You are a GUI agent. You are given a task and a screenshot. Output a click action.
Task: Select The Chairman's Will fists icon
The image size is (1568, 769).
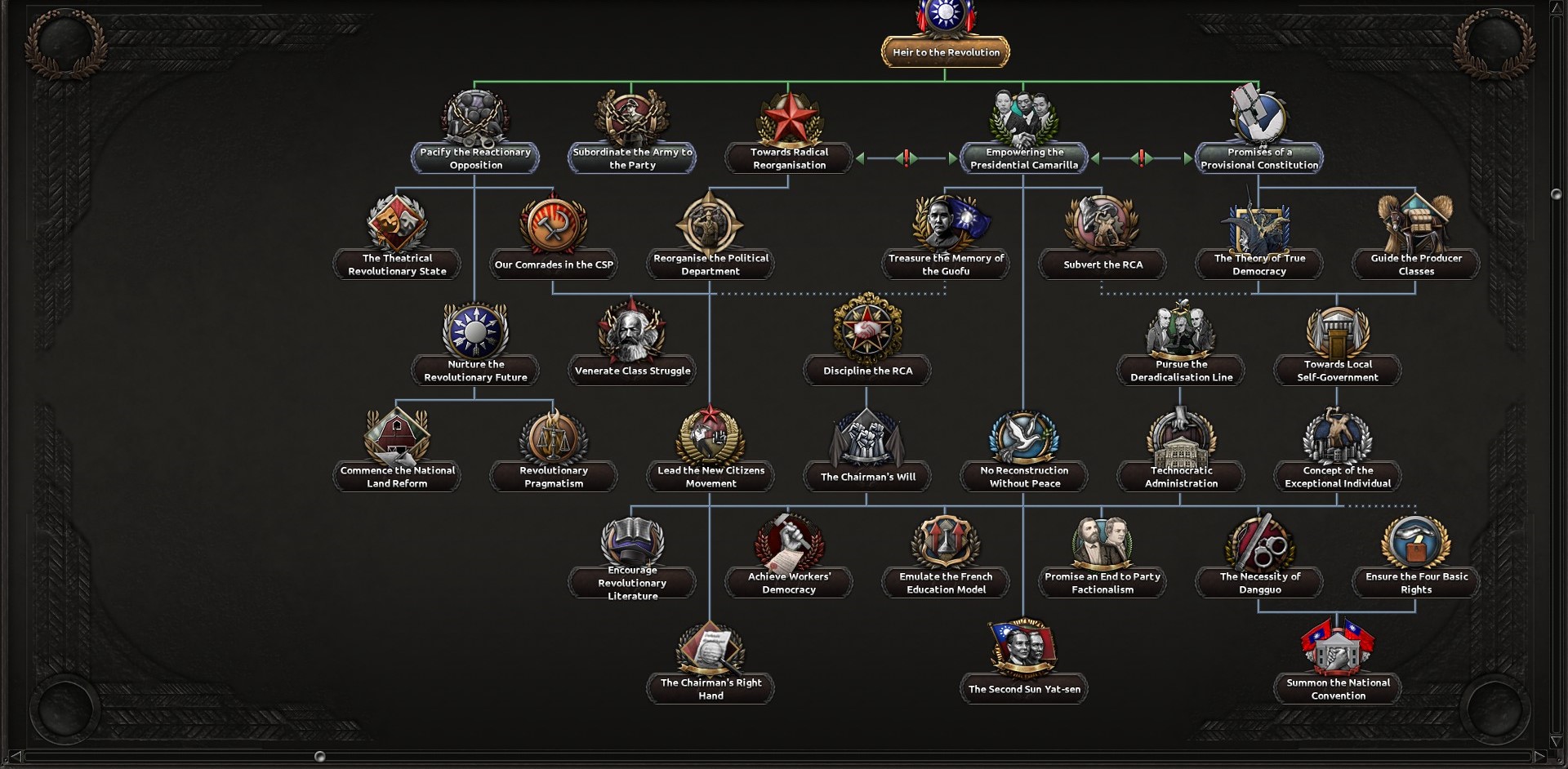tap(867, 438)
